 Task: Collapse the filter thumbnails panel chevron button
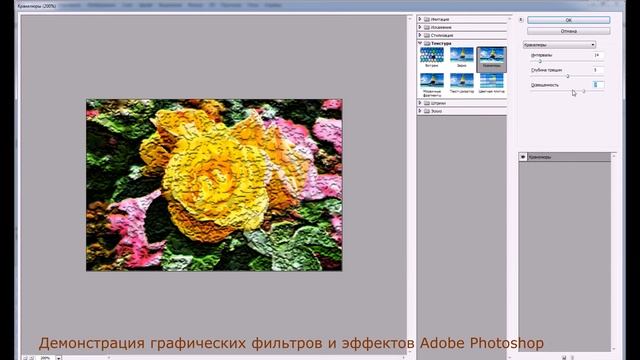521,20
